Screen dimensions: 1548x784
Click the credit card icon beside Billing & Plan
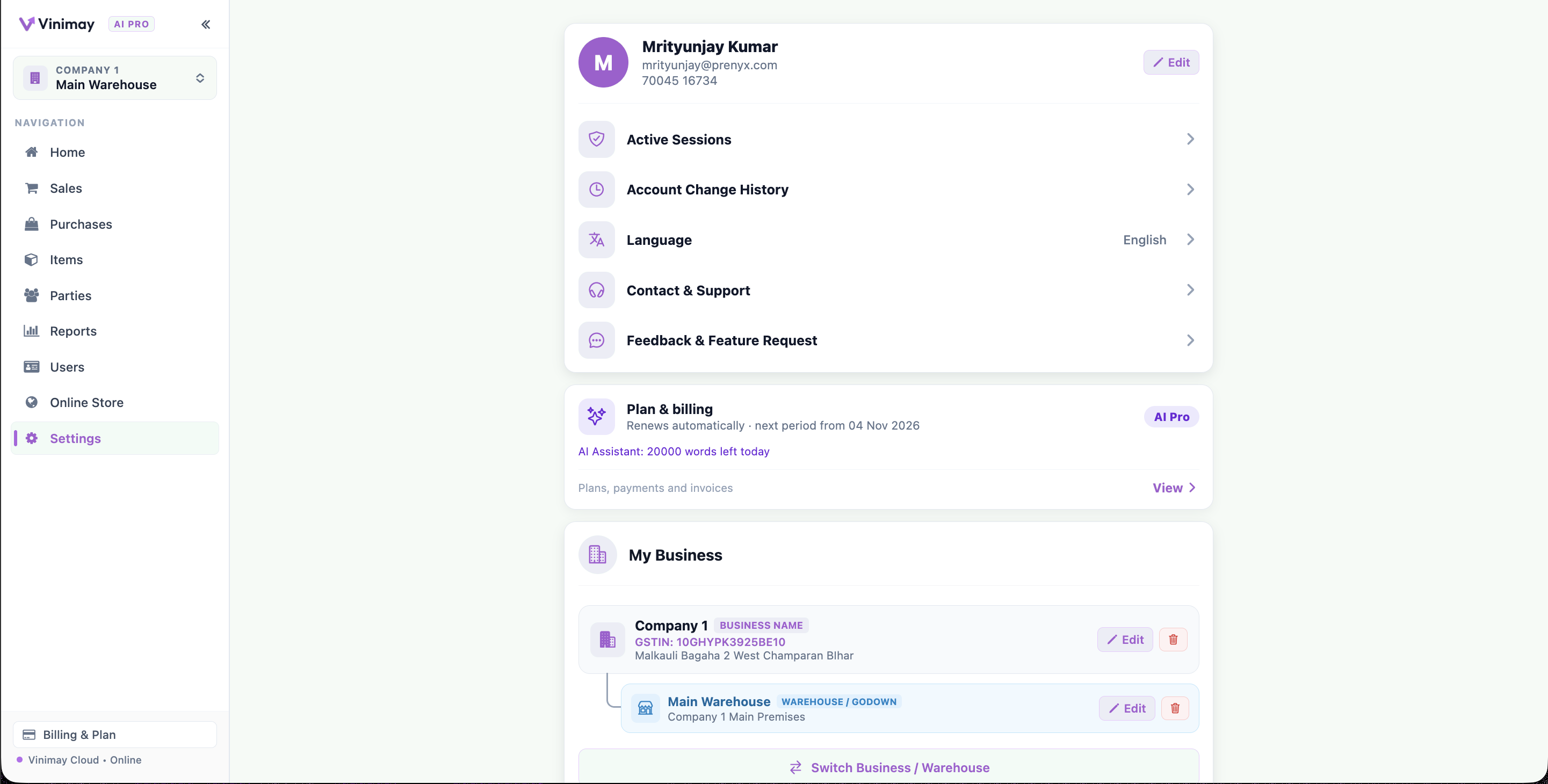click(29, 735)
